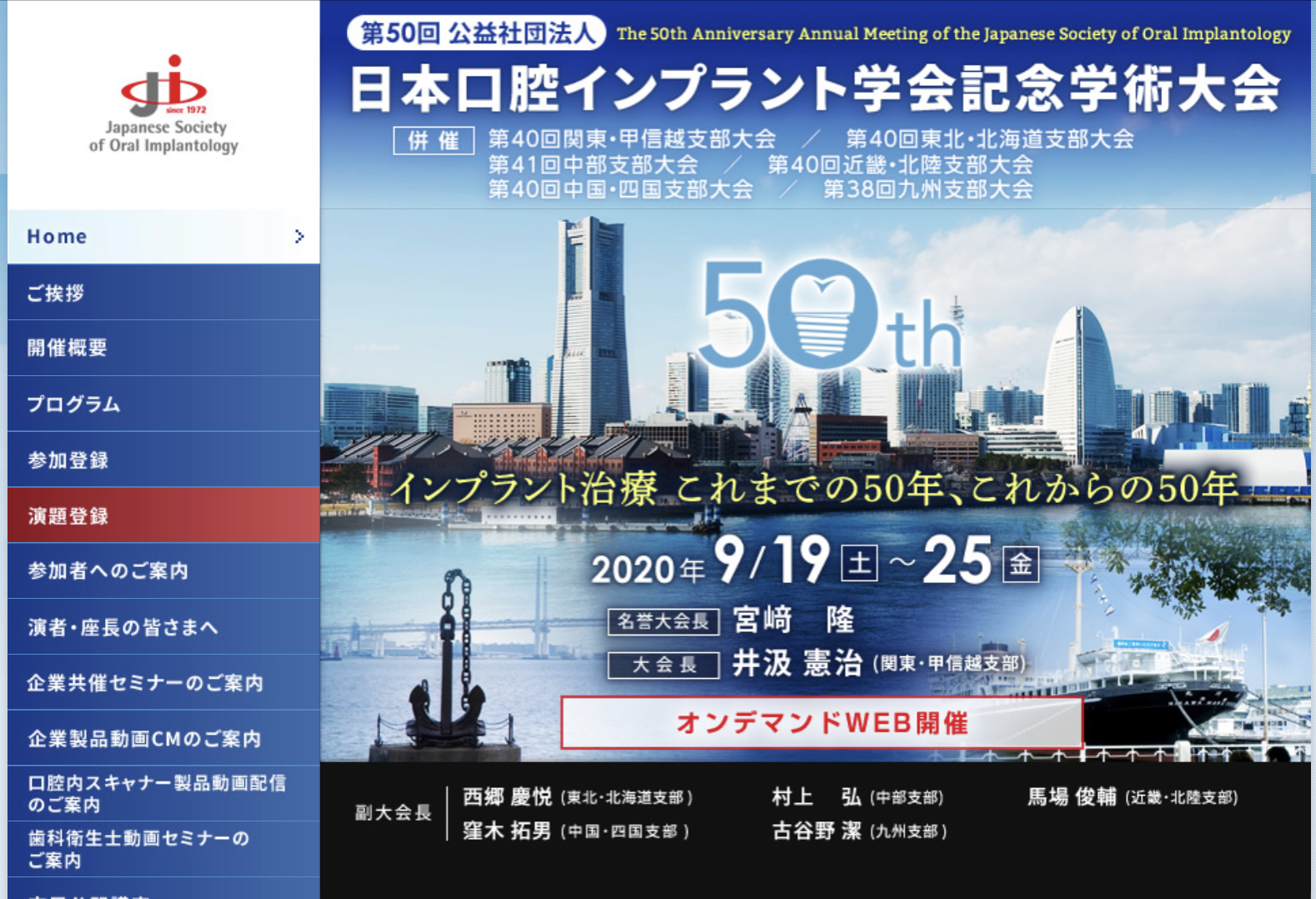The width and height of the screenshot is (1316, 899).
Task: Open the highlighted 演題登録 item
Action: coord(163,515)
